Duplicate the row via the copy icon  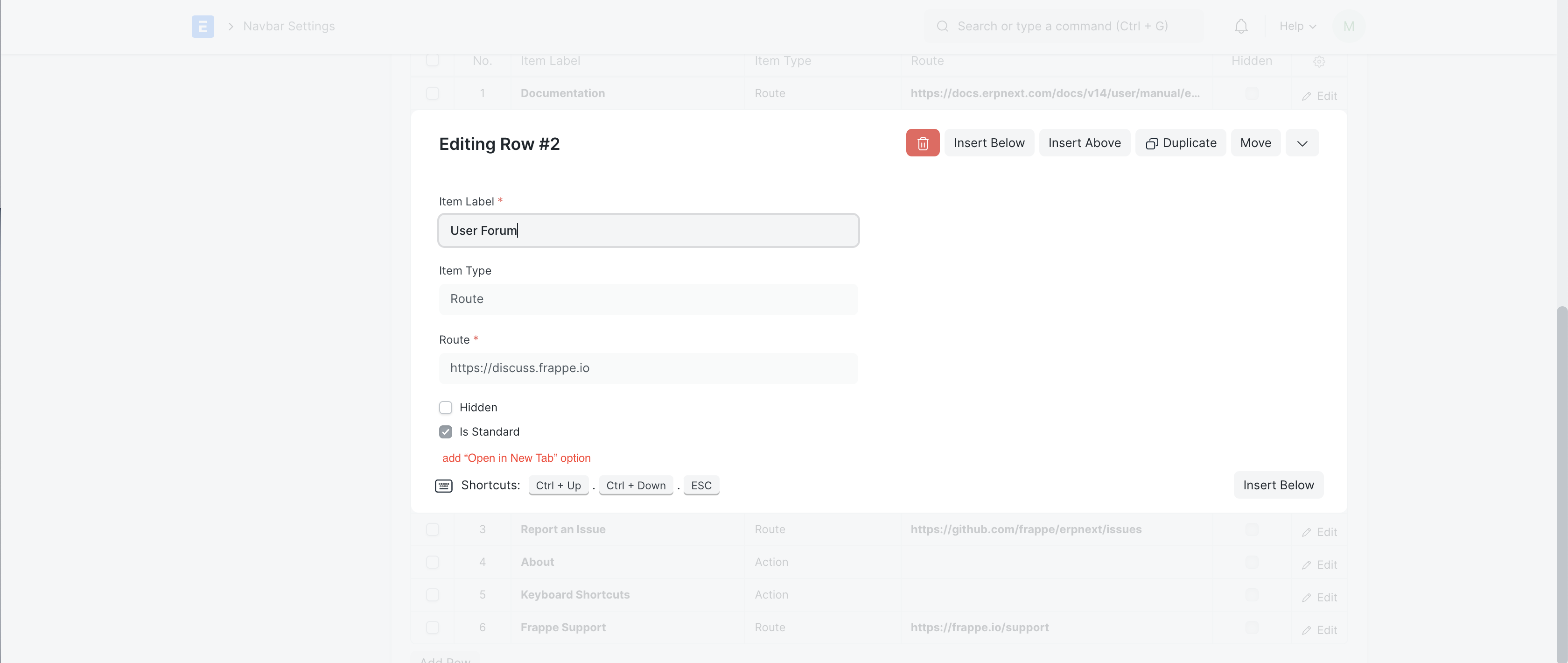1152,143
